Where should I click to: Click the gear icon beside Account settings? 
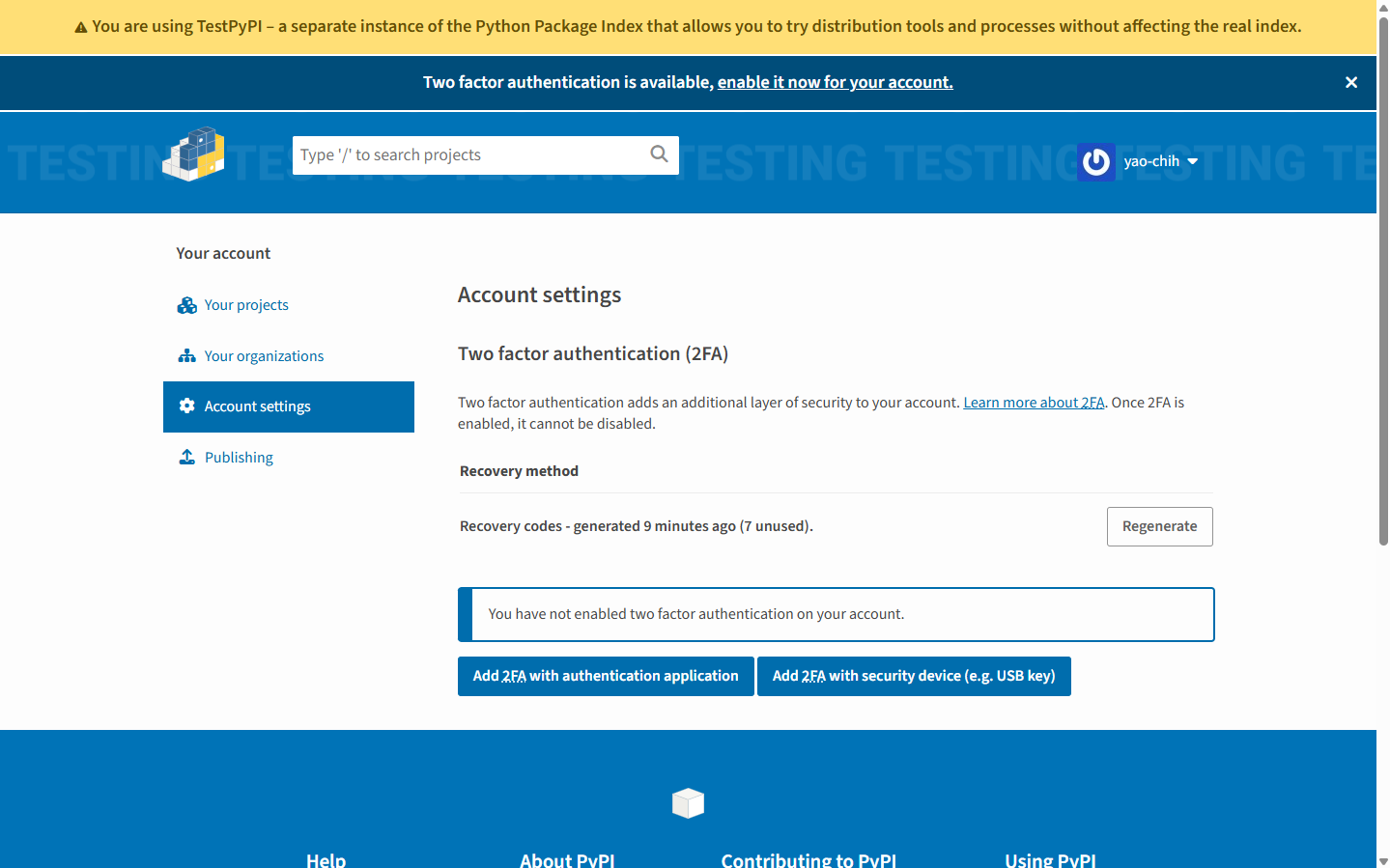point(186,406)
